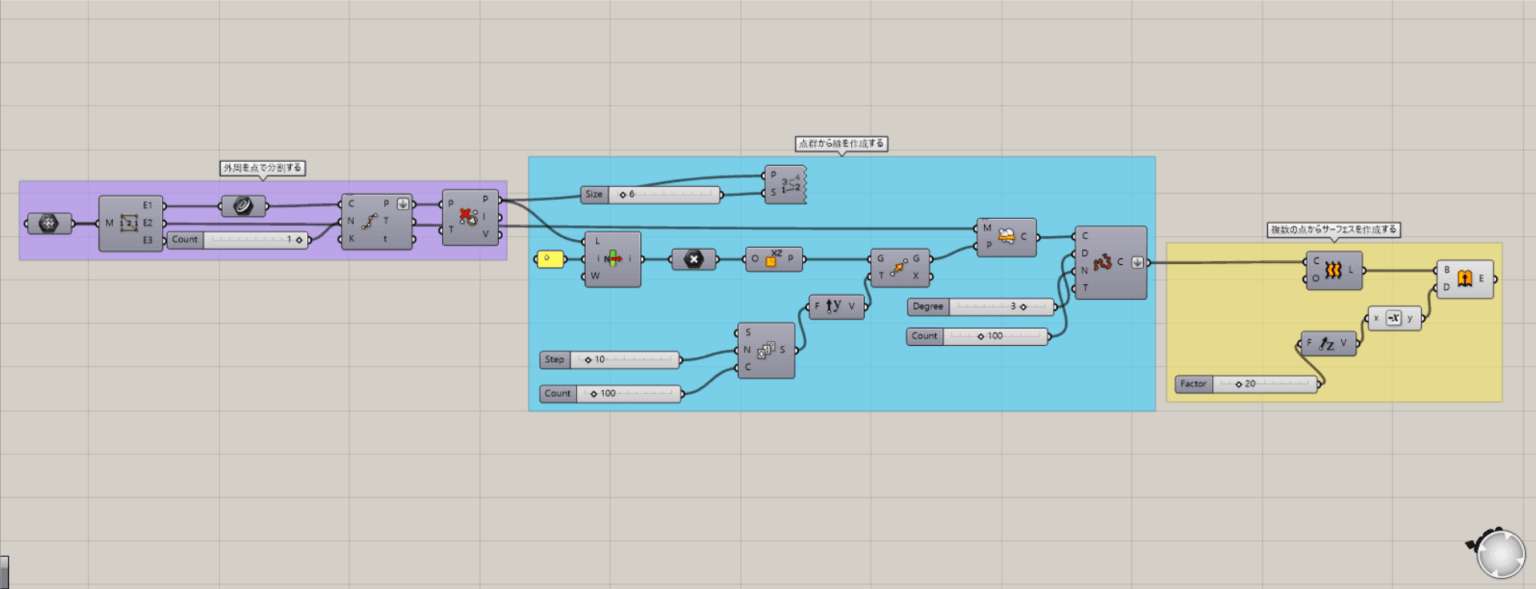
Task: Toggle flatten arrow on Interpolate C output
Action: click(1137, 263)
